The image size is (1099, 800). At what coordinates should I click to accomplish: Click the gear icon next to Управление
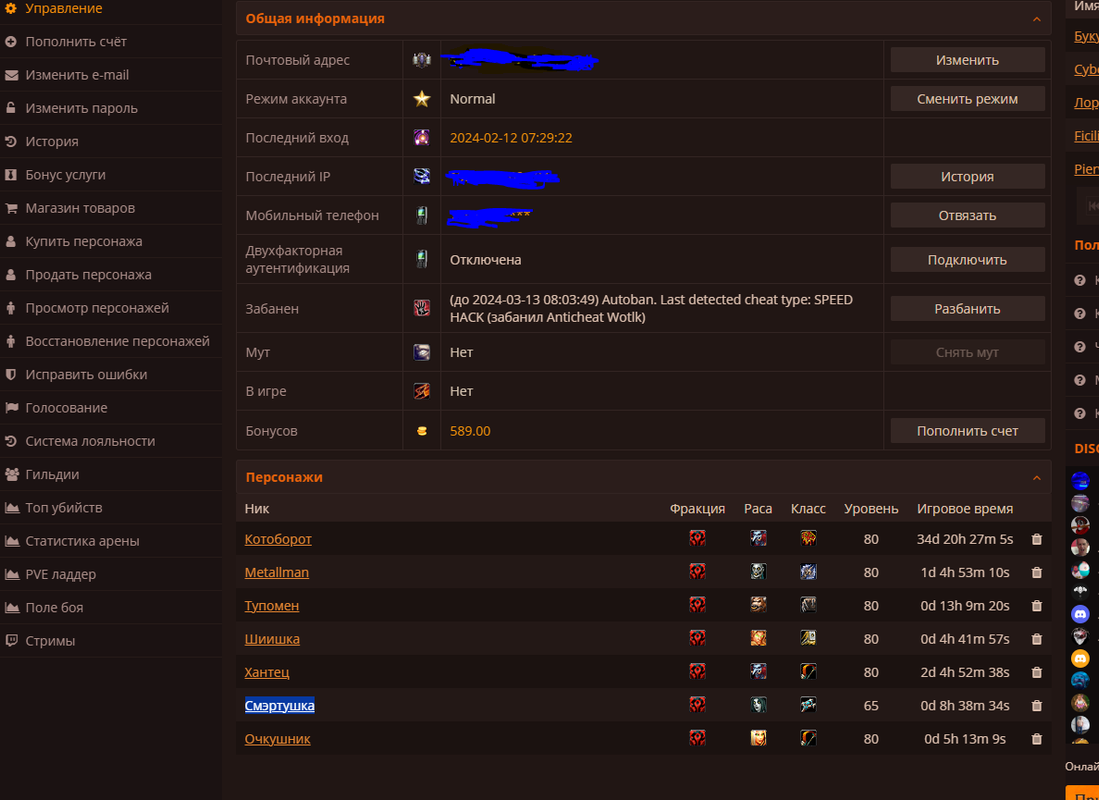coord(11,8)
